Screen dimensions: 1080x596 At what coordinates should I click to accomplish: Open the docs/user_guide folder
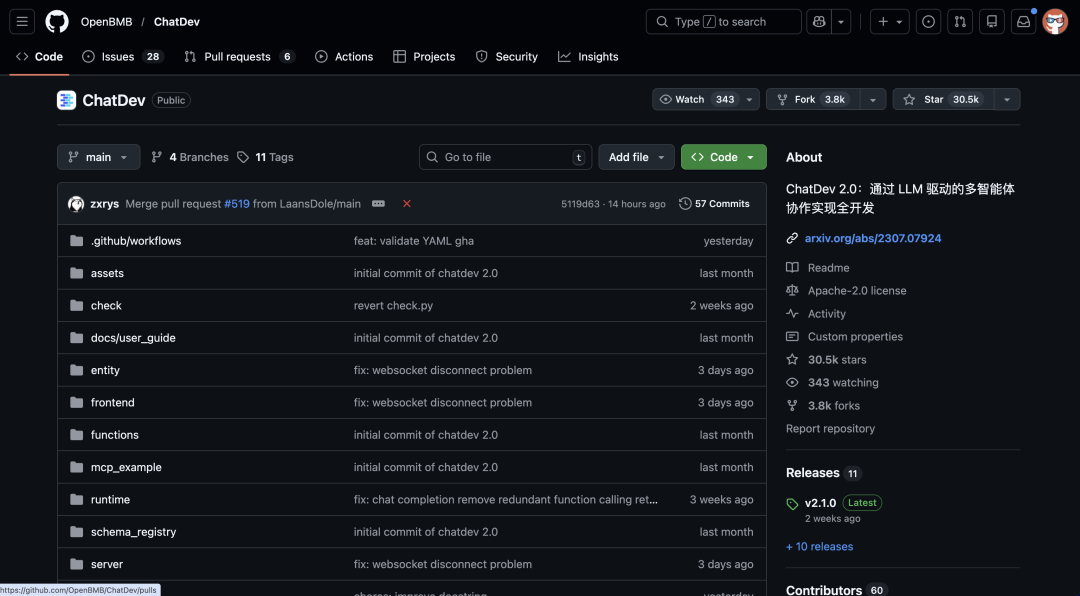133,338
